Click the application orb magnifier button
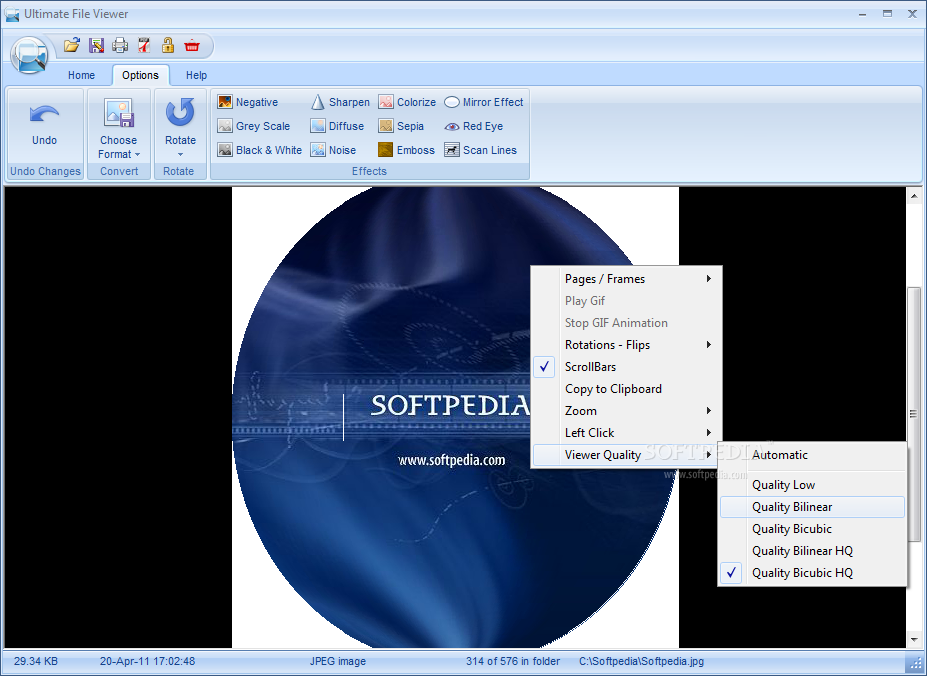The image size is (927, 676). pyautogui.click(x=28, y=55)
